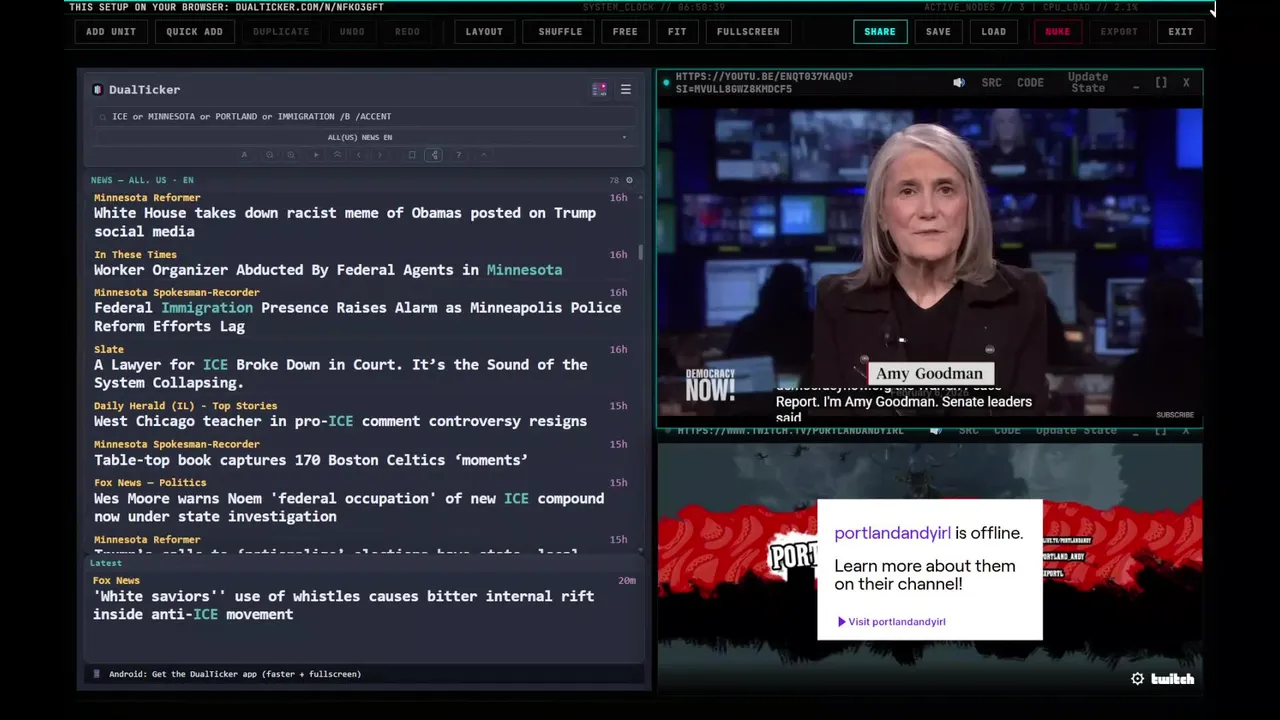Click the YouTube unit URL text

[764, 83]
